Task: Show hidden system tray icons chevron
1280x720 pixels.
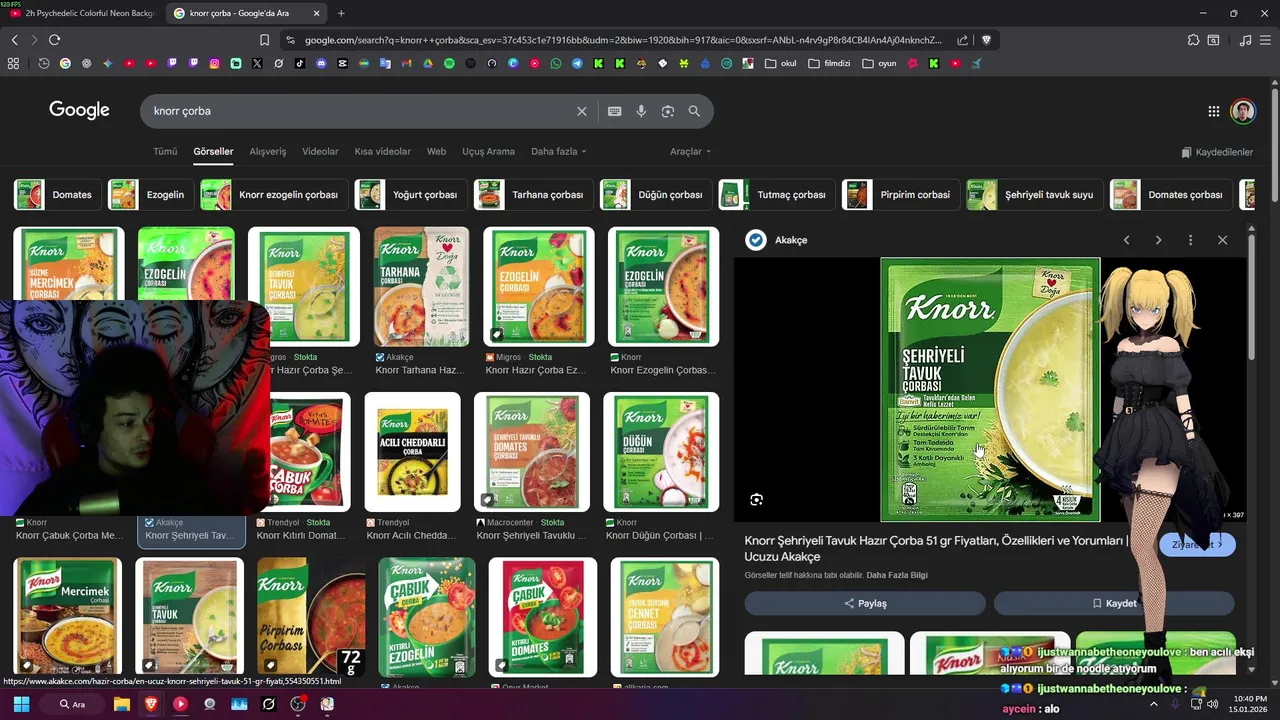Action: pyautogui.click(x=1153, y=704)
